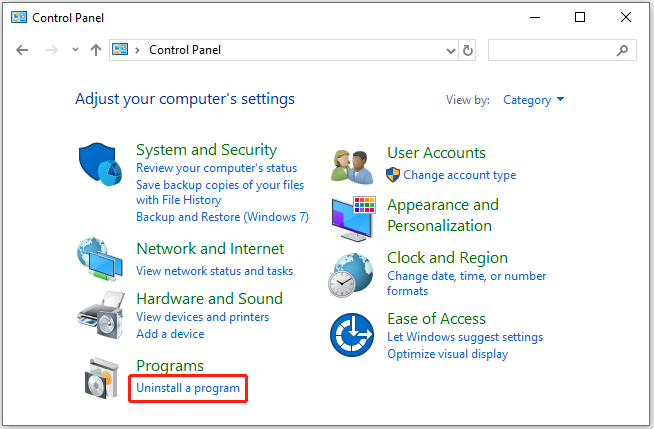Click the Network and Internet globe icon

pos(100,259)
